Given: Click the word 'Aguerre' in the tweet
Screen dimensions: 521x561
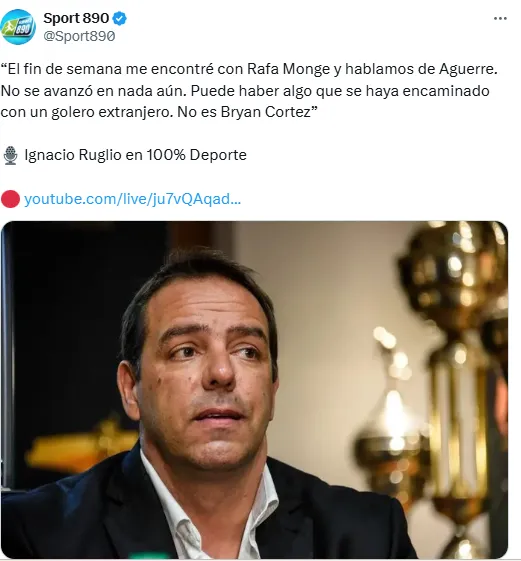Looking at the screenshot, I should 467,69.
